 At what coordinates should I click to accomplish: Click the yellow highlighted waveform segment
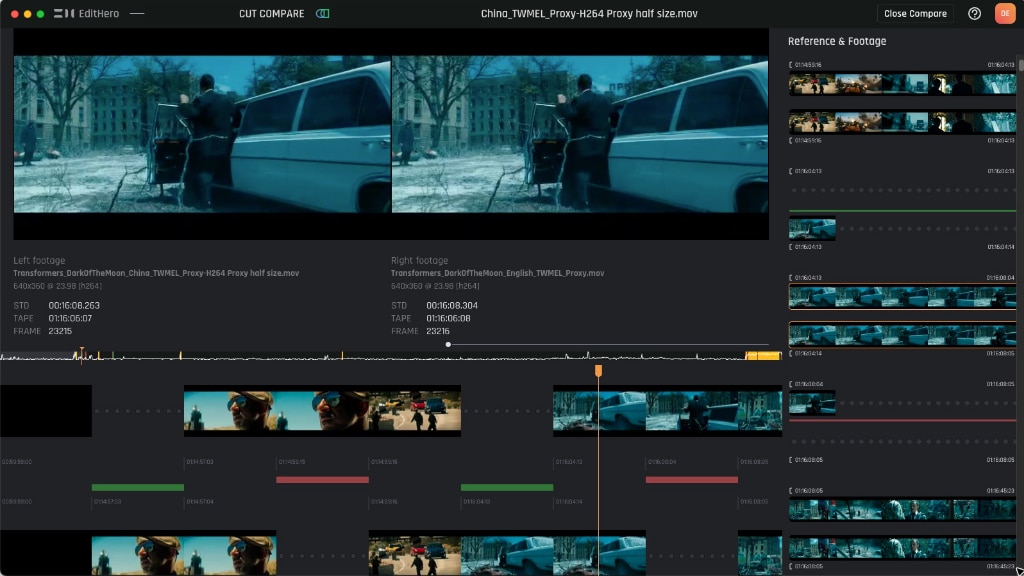point(764,355)
